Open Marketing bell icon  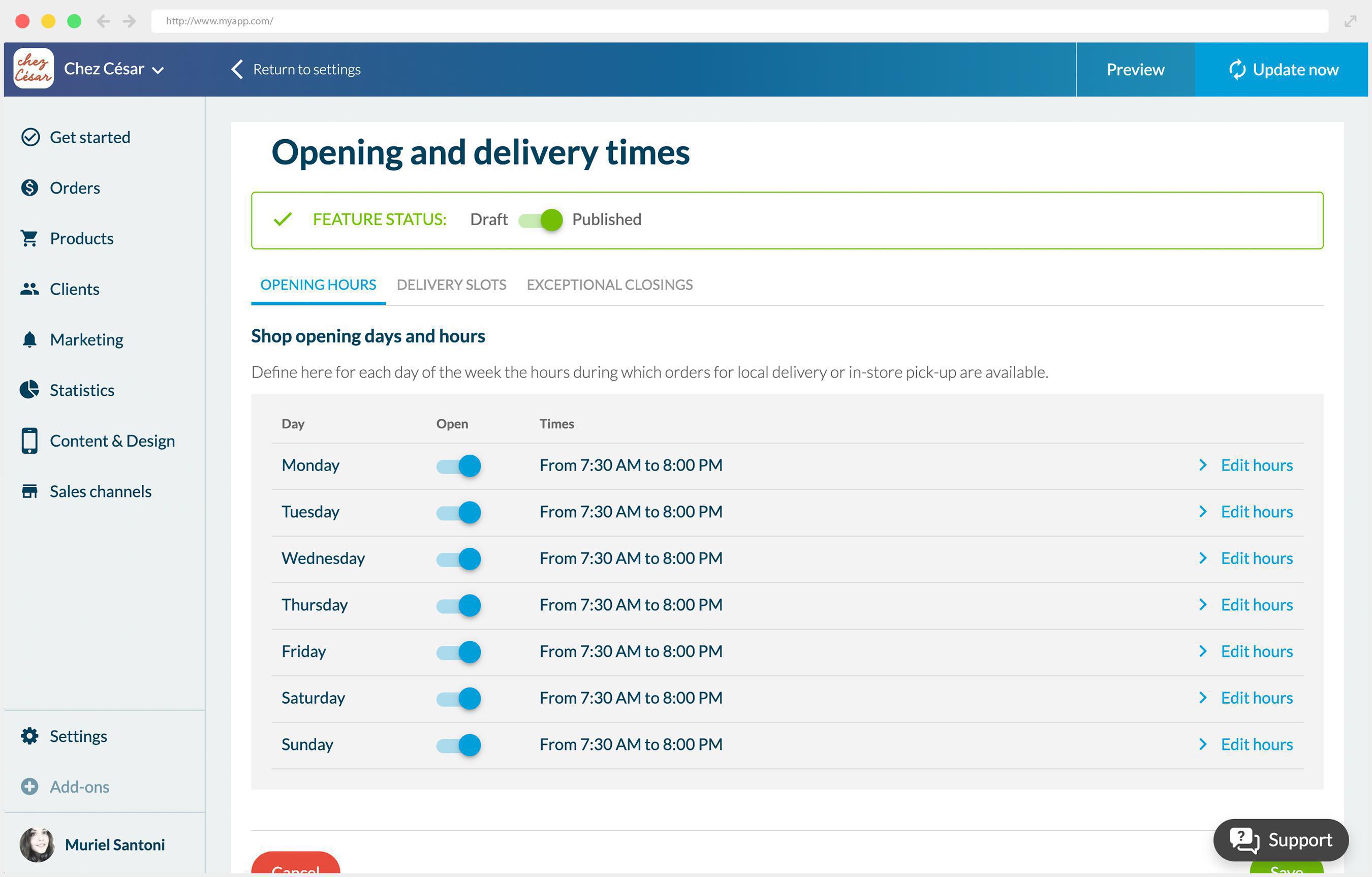[29, 339]
